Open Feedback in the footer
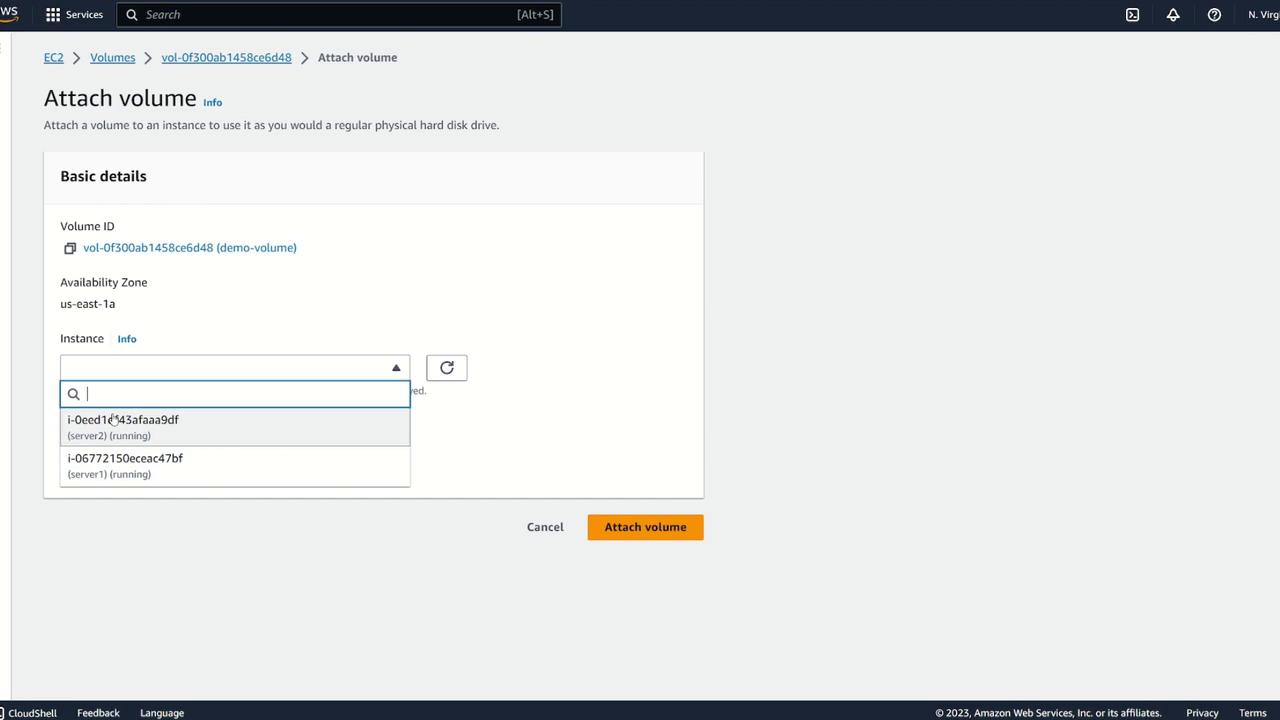The width and height of the screenshot is (1280, 720). pyautogui.click(x=98, y=713)
